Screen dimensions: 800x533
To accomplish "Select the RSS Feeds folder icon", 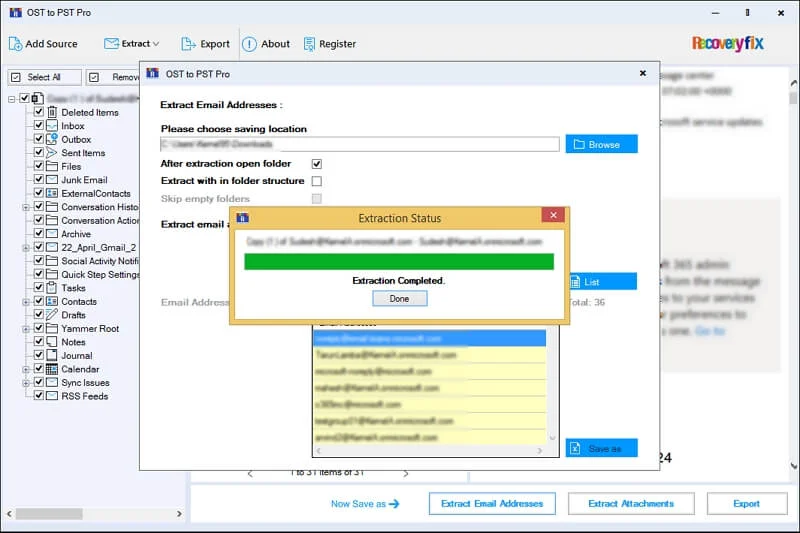I will 52,396.
